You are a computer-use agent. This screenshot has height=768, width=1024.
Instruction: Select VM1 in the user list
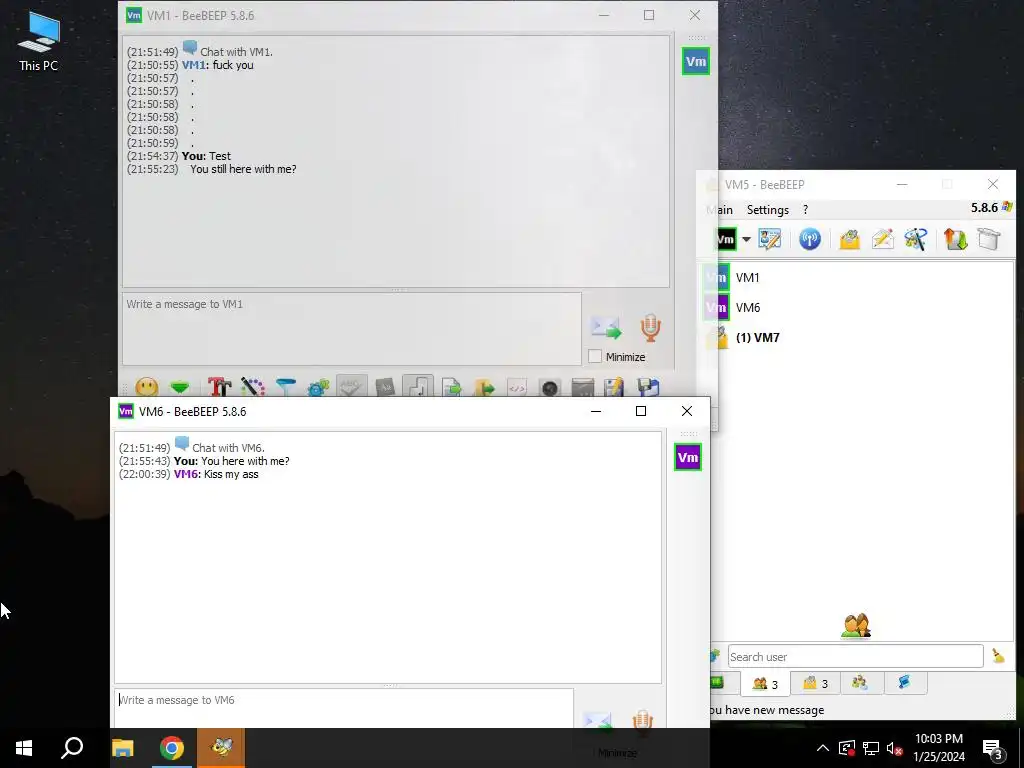pos(858,278)
